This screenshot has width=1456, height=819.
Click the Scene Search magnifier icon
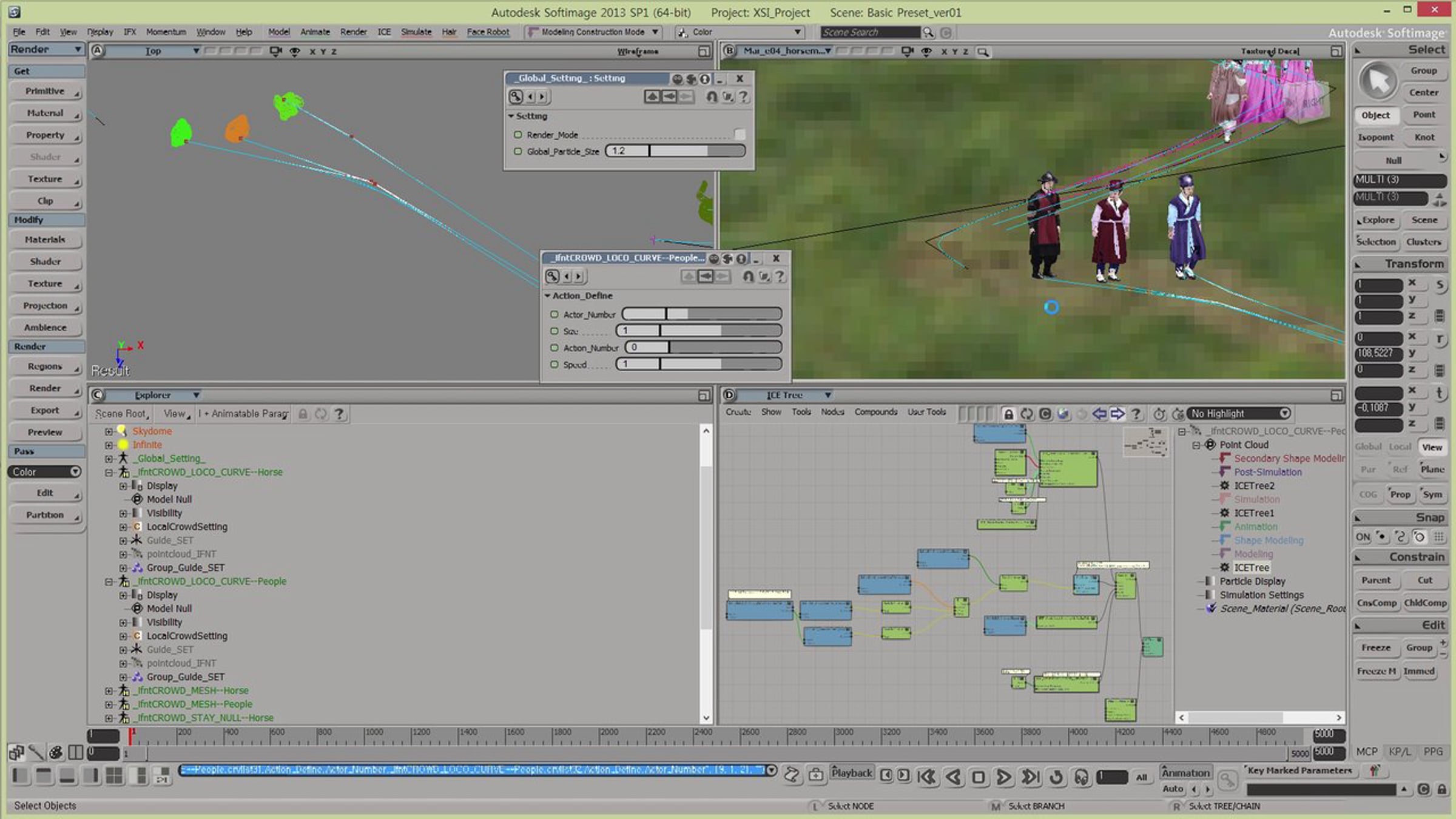pos(928,32)
